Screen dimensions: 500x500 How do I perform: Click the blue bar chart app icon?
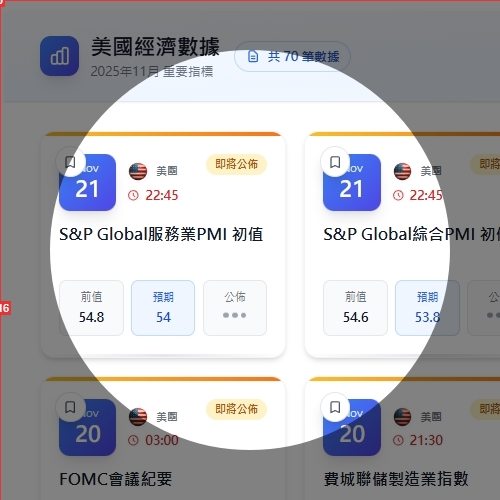tap(59, 56)
